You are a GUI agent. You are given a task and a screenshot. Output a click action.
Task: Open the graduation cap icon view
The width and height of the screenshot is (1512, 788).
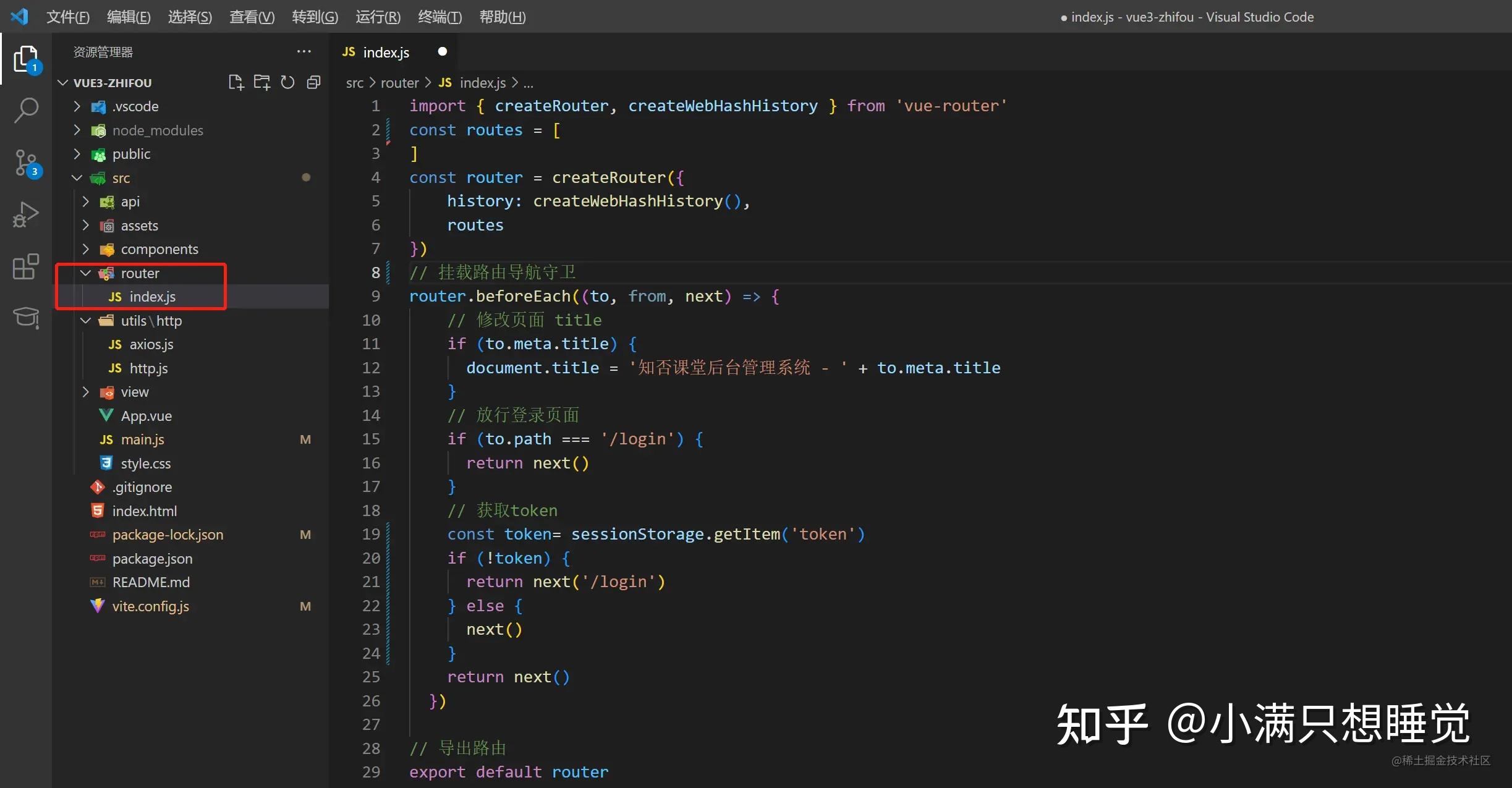pos(26,317)
